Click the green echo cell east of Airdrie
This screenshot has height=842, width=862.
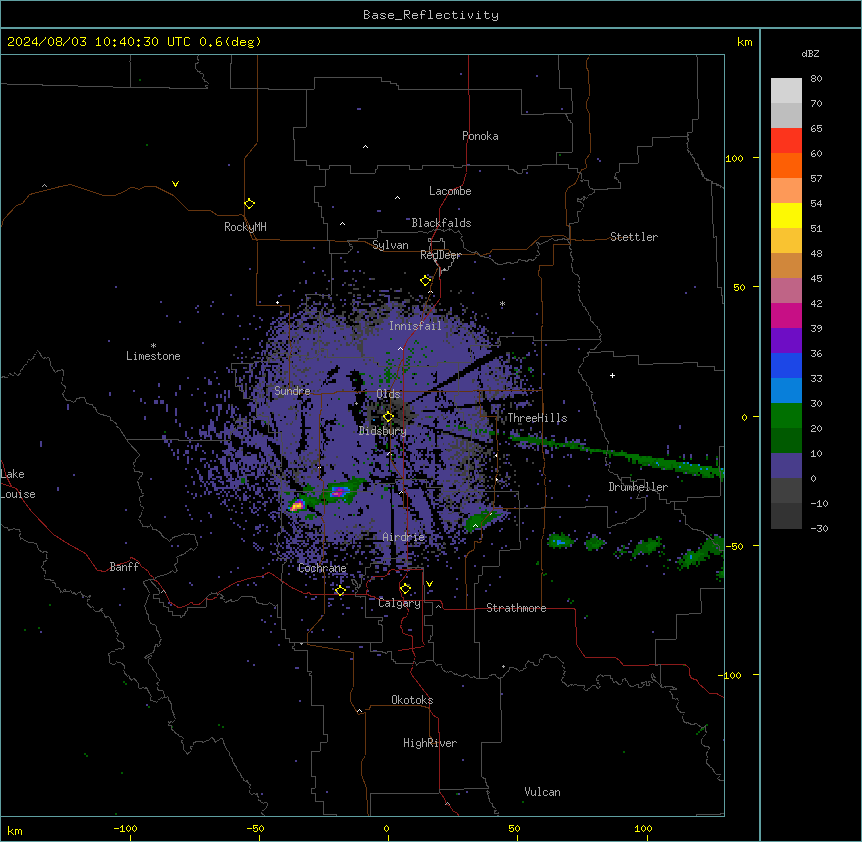480,520
